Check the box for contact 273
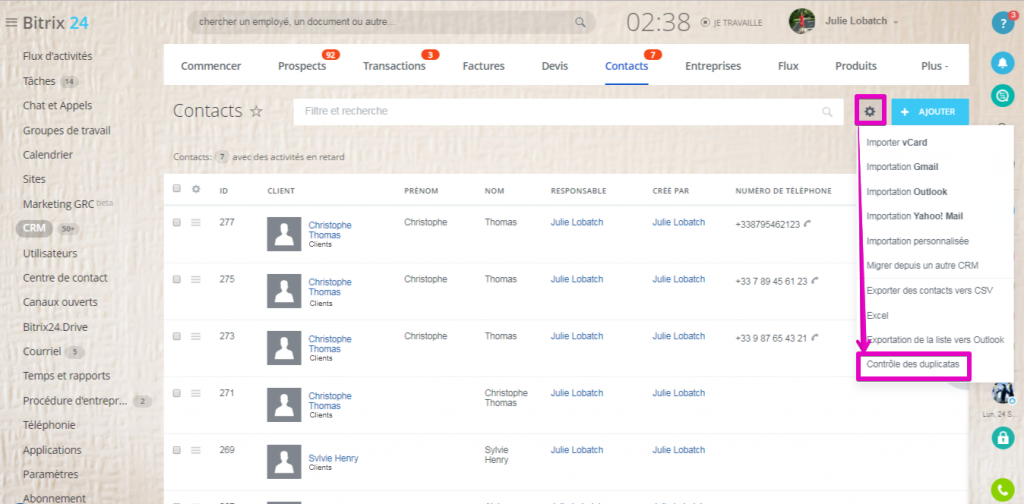 [x=176, y=336]
